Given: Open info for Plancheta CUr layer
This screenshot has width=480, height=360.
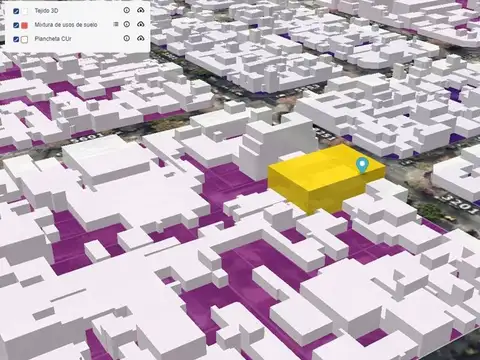Looking at the screenshot, I should tap(127, 38).
